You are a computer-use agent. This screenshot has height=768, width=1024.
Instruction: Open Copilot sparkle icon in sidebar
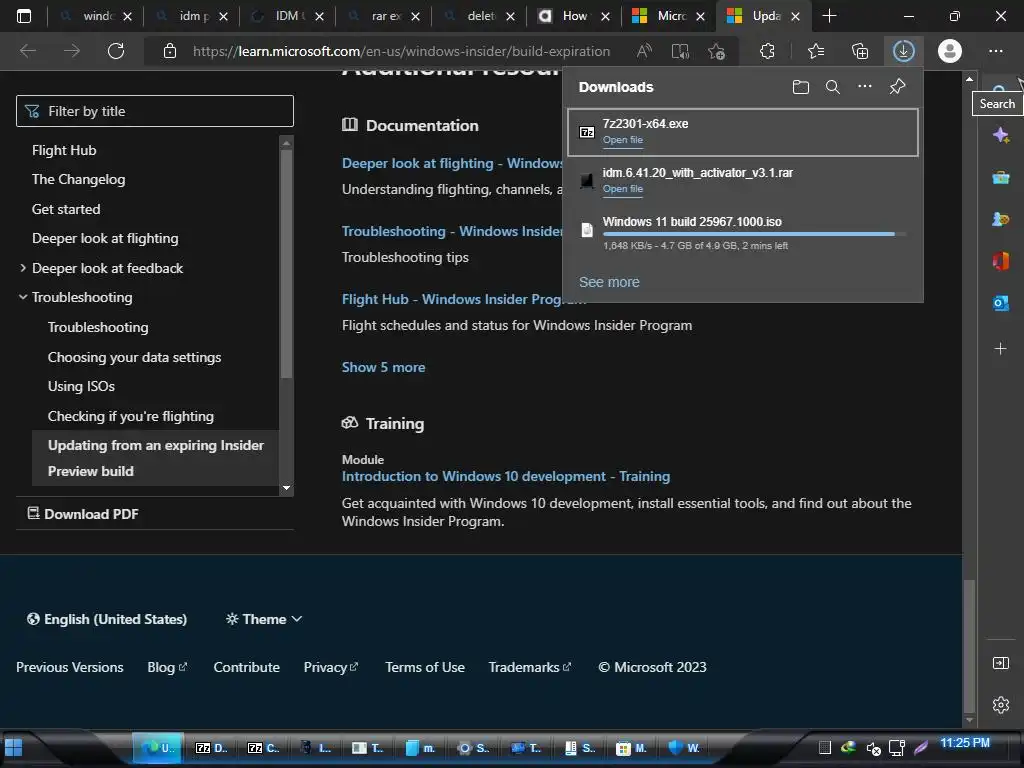coord(1000,136)
